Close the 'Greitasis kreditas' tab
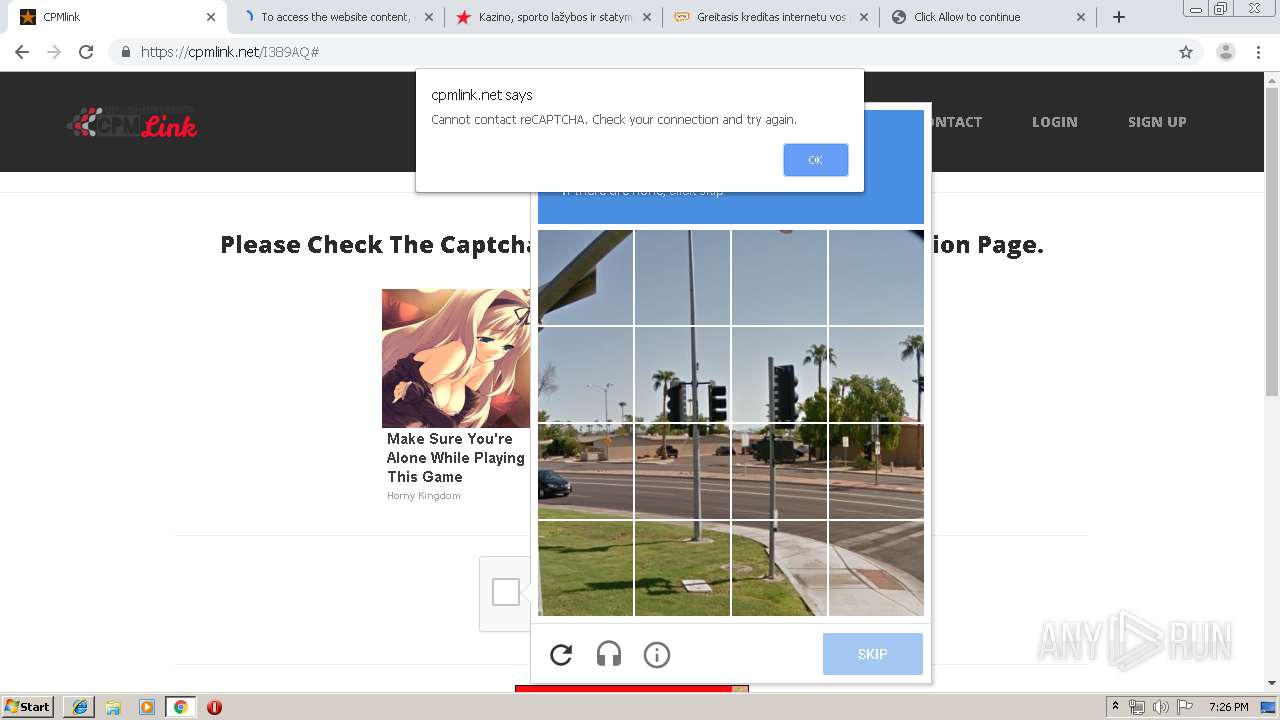The height and width of the screenshot is (720, 1280). [x=864, y=17]
